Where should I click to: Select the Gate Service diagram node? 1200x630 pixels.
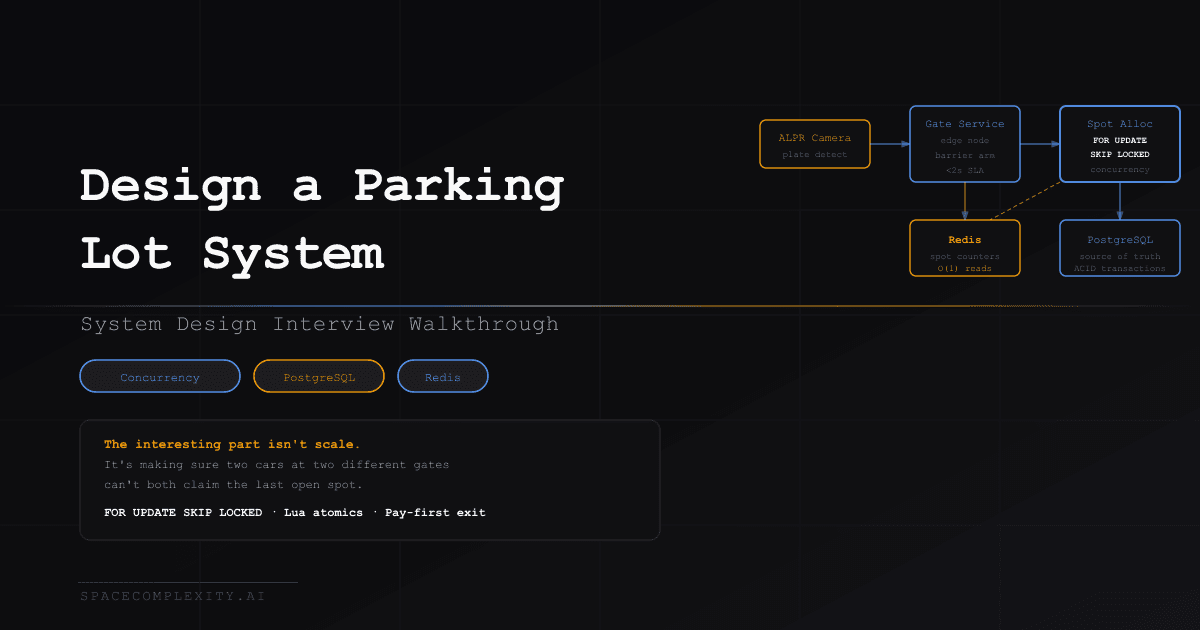(x=965, y=144)
